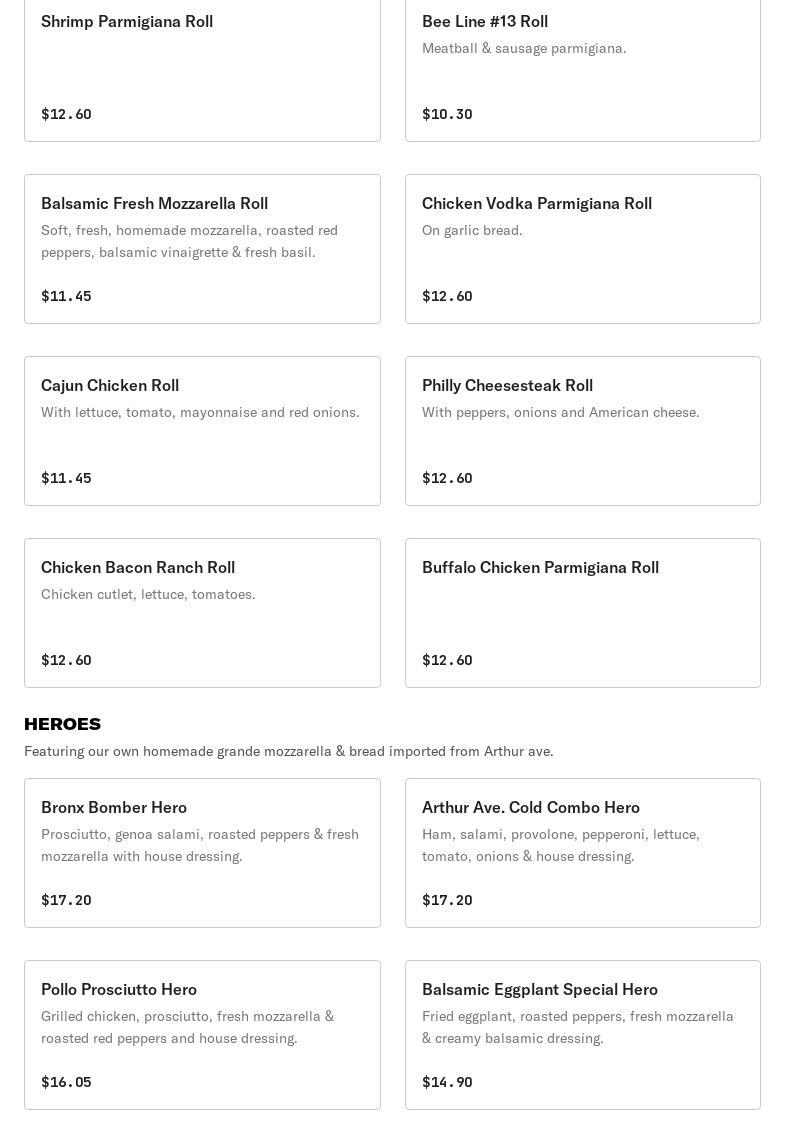Viewport: 785px width, 1125px height.
Task: Click the $16.05 price label
Action: (x=66, y=1082)
